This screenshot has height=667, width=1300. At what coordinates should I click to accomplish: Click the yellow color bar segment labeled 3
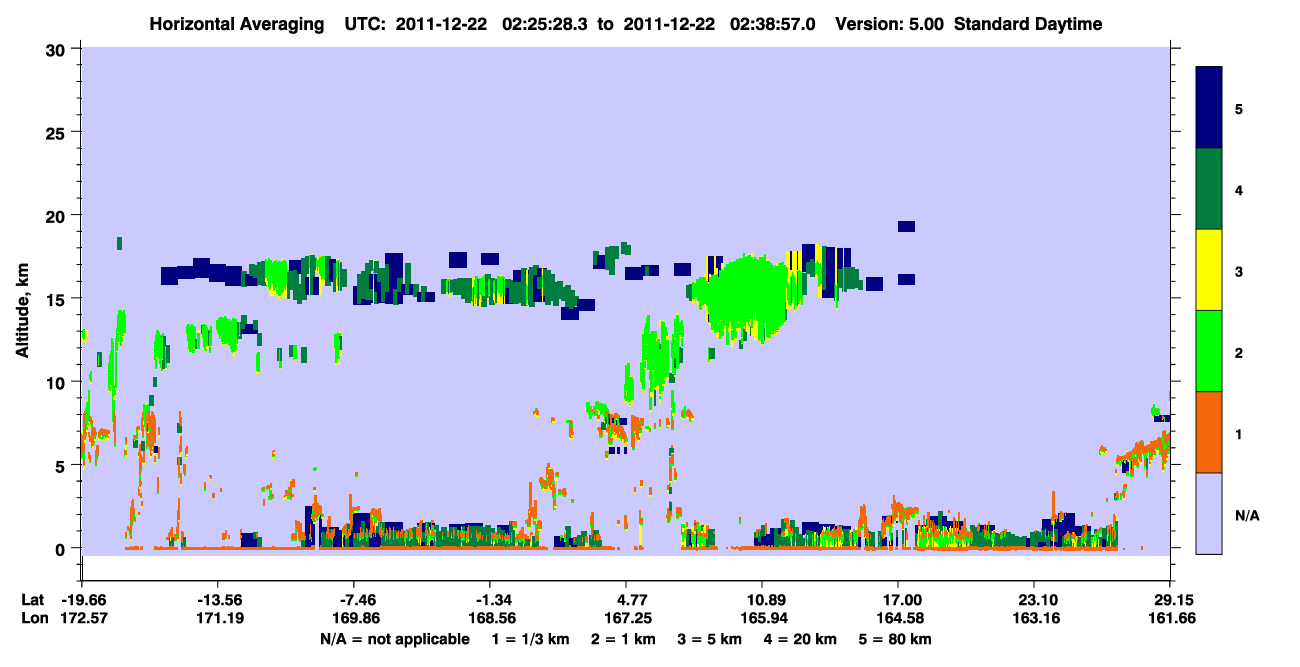coord(1209,269)
